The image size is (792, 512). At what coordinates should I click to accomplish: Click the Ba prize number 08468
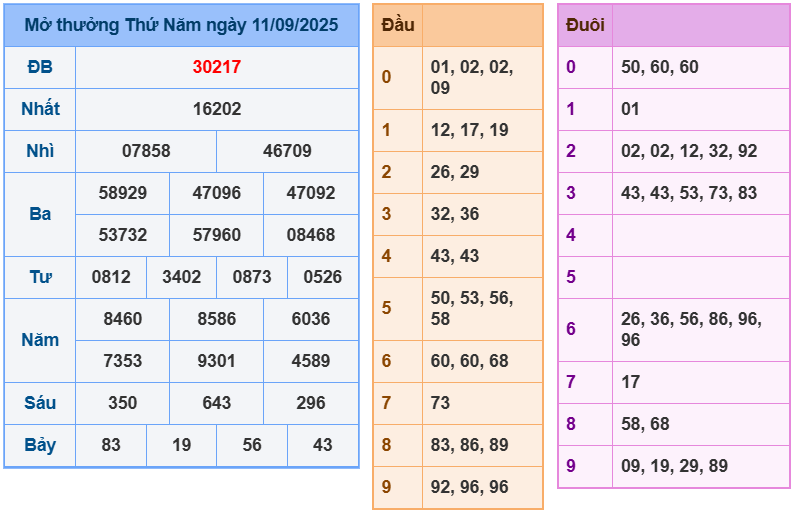point(311,235)
